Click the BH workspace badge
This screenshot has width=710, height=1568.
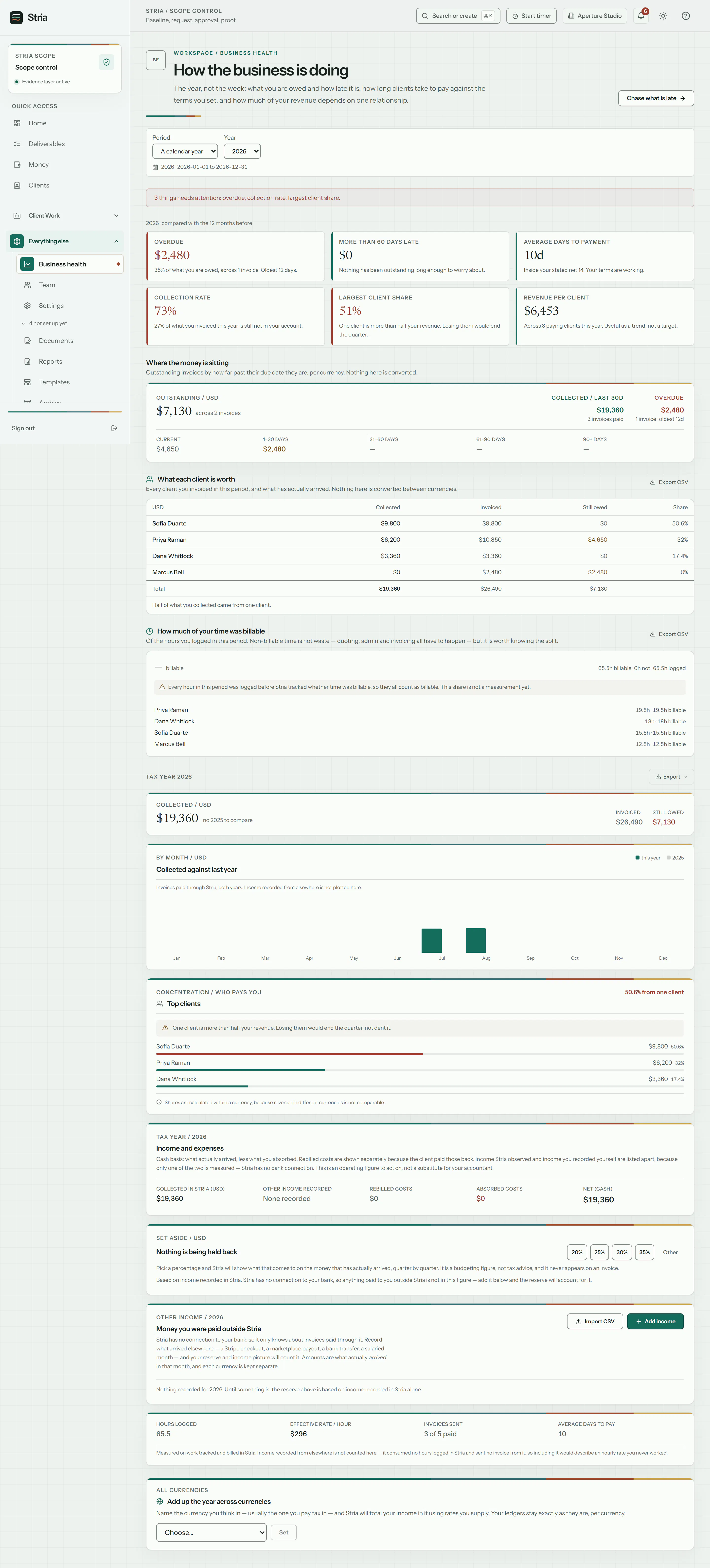[x=156, y=60]
